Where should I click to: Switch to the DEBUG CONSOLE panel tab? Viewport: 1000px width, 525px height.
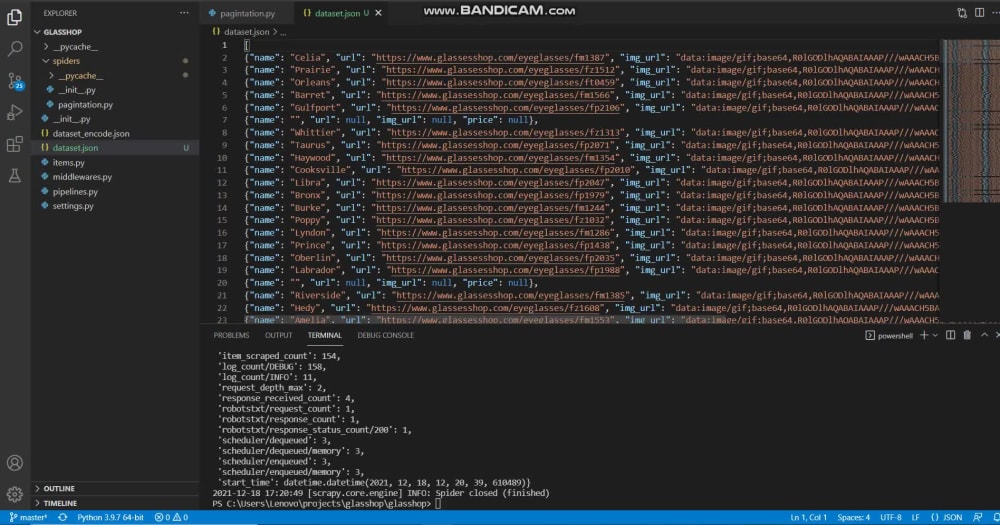coord(385,335)
